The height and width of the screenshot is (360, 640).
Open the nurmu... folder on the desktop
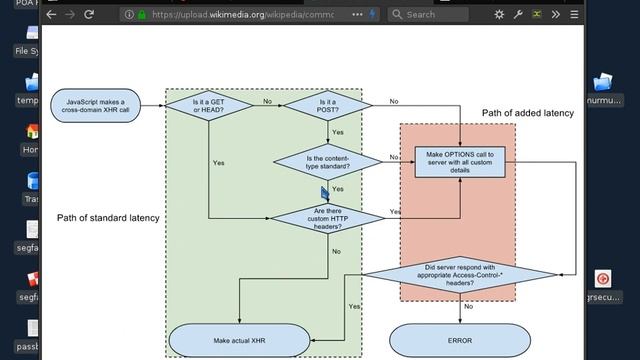coord(603,89)
